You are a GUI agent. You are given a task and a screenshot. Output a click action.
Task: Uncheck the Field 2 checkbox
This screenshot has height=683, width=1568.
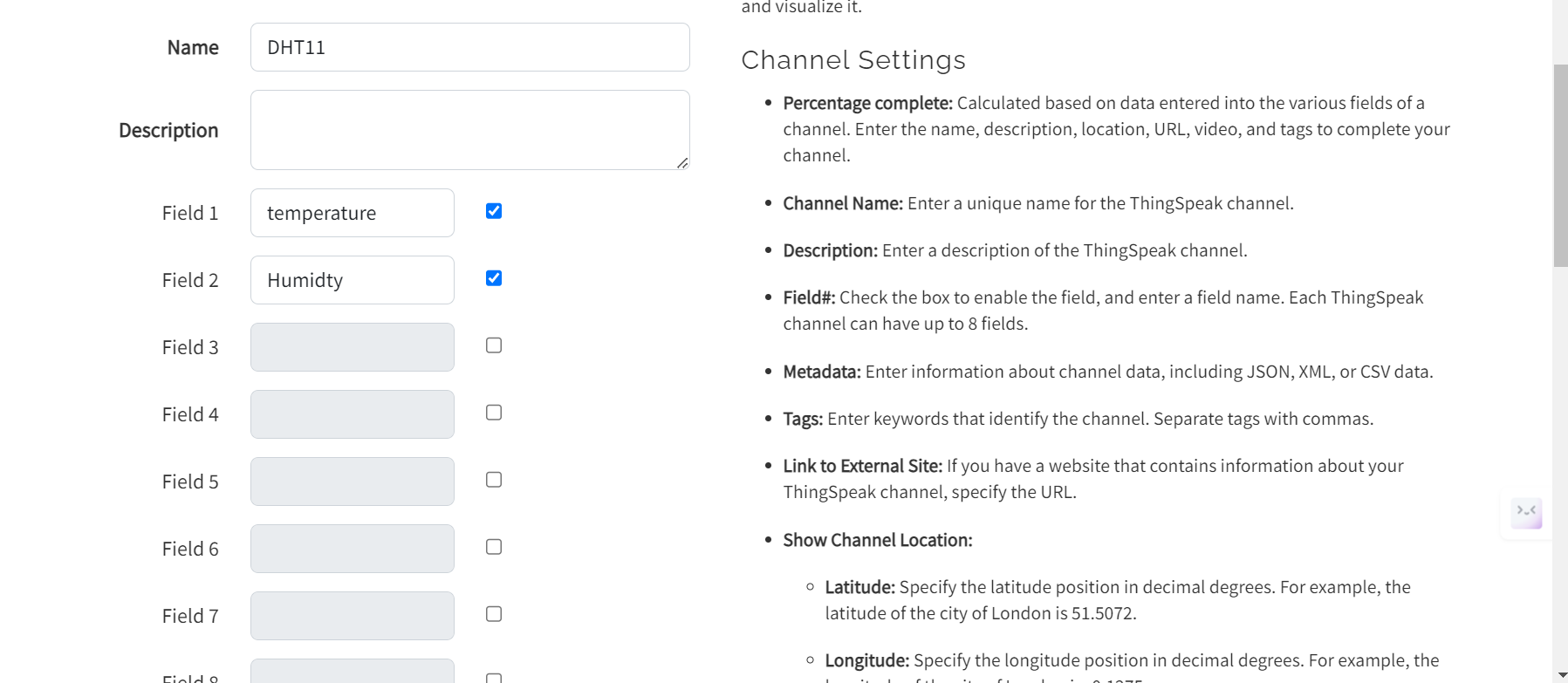click(494, 278)
